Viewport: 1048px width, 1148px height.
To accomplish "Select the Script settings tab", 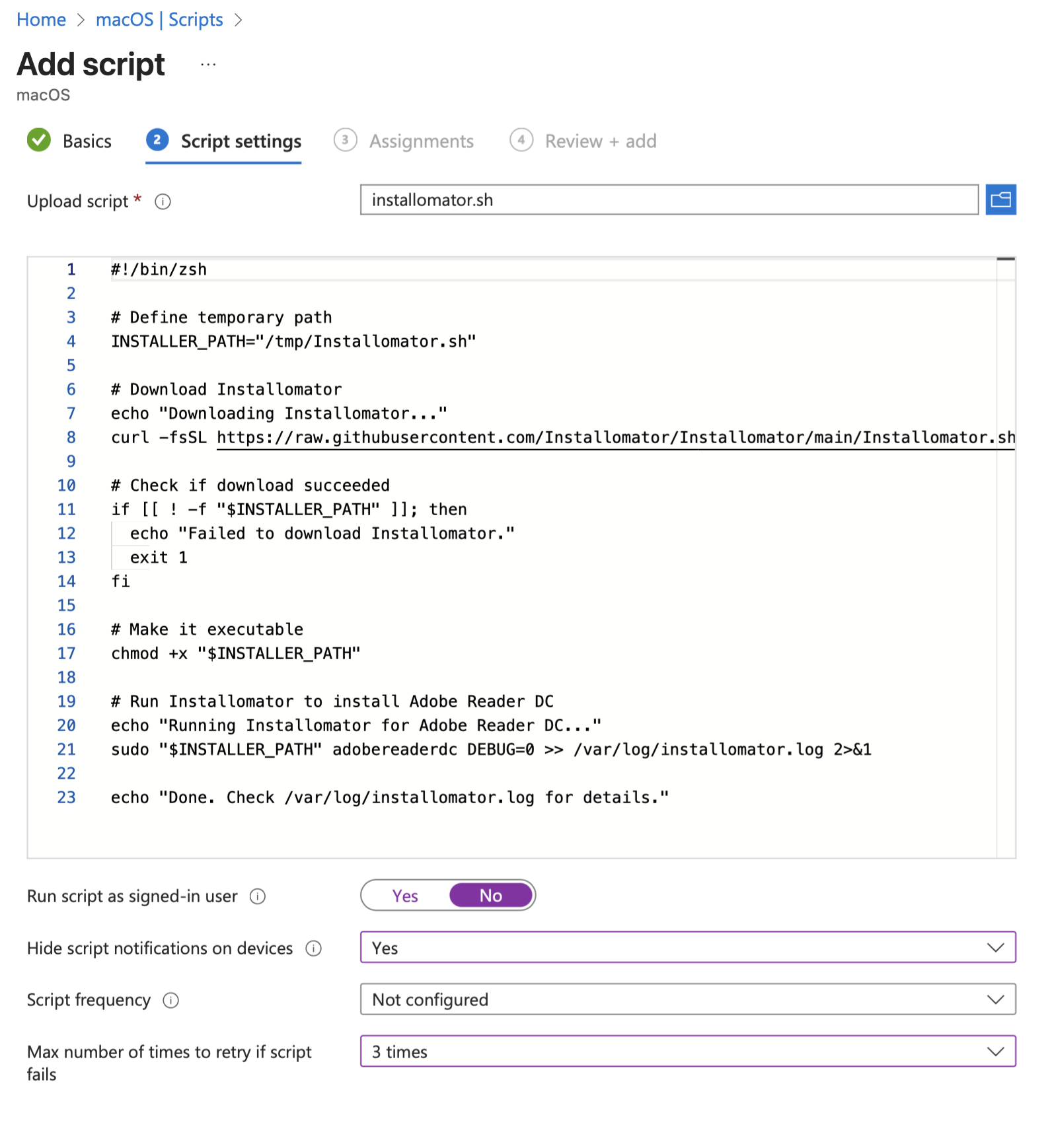I will click(x=241, y=141).
